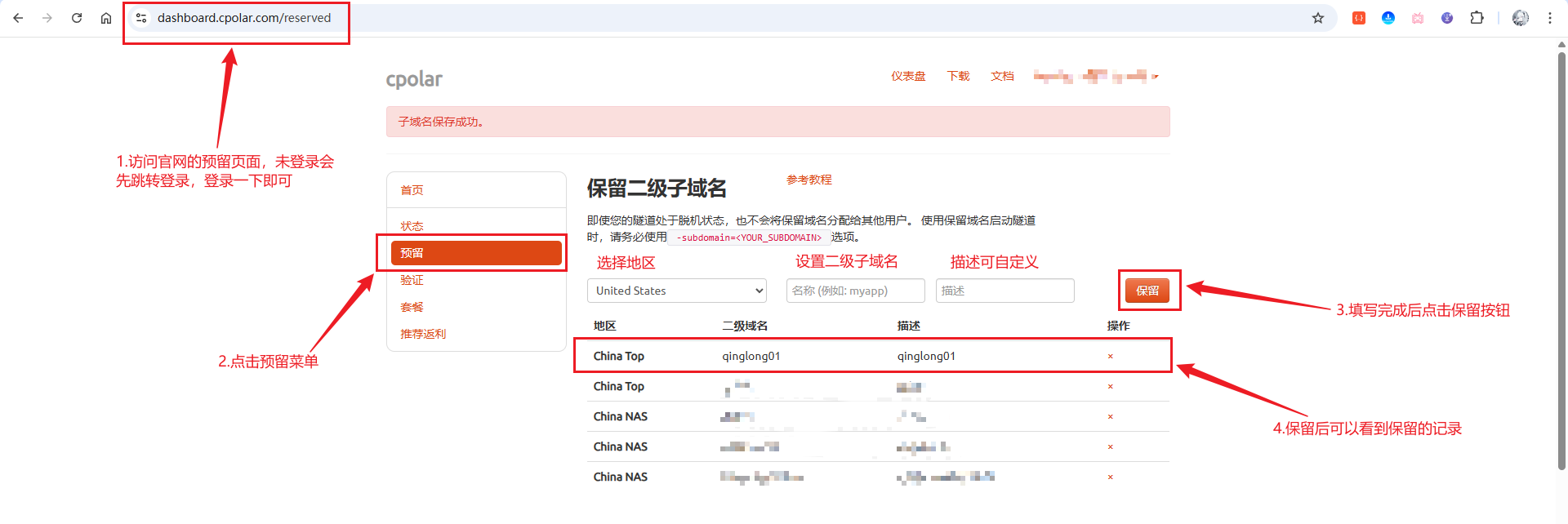Viewport: 1568px width, 524px height.
Task: Open the browser extensions puzzle icon
Action: (1477, 18)
